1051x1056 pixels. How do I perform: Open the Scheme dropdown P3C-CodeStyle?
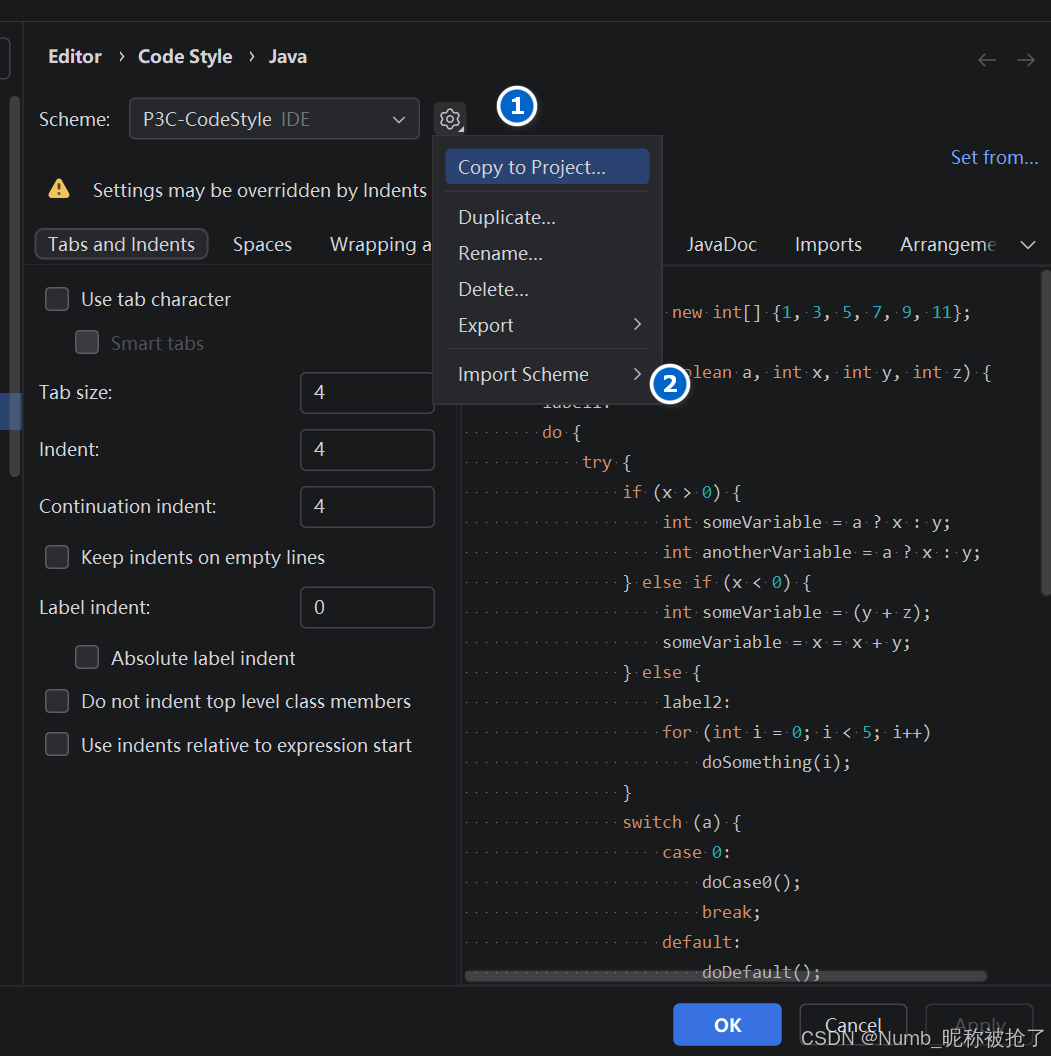coord(274,119)
